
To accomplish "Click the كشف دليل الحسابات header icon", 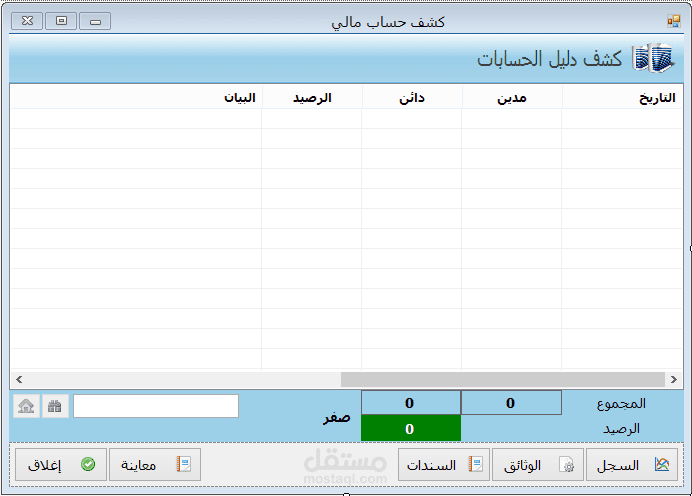I will [653, 58].
